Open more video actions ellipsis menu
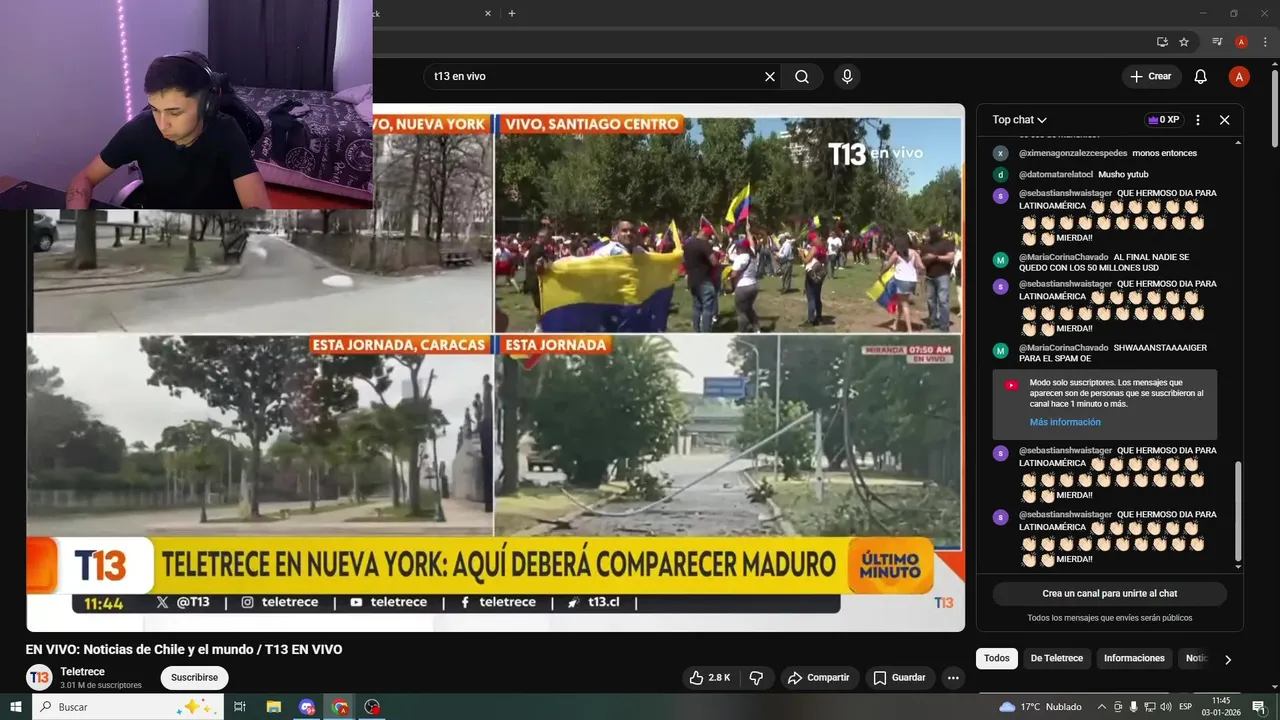Image resolution: width=1280 pixels, height=720 pixels. (953, 678)
